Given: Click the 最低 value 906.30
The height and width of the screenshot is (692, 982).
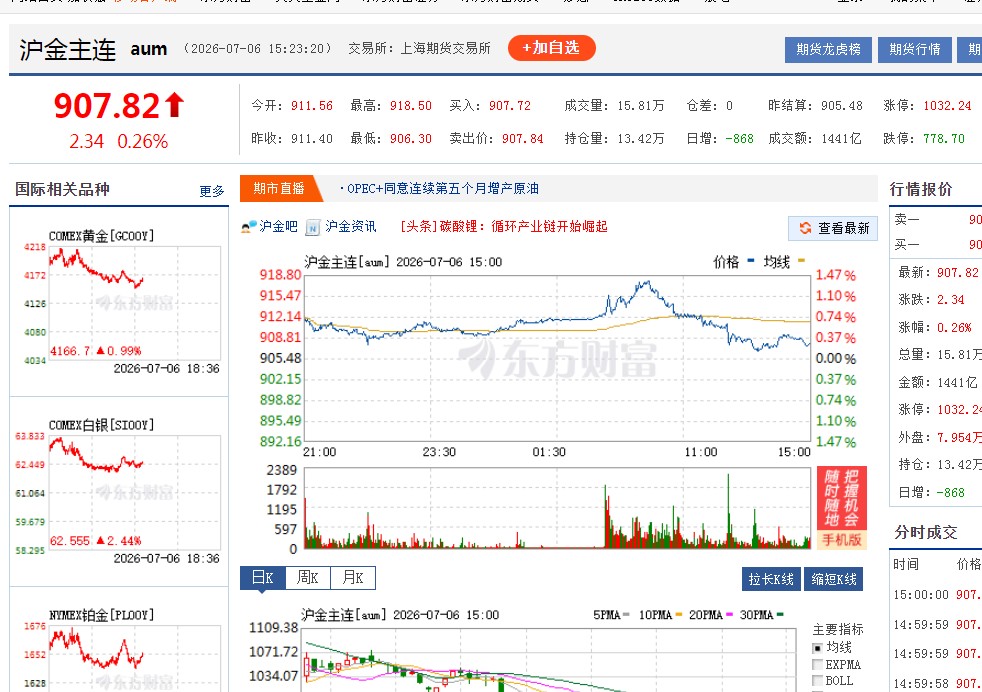Looking at the screenshot, I should [411, 139].
